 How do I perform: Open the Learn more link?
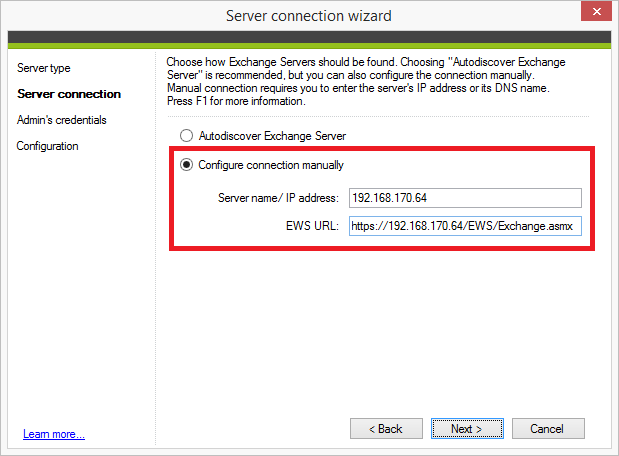(54, 434)
